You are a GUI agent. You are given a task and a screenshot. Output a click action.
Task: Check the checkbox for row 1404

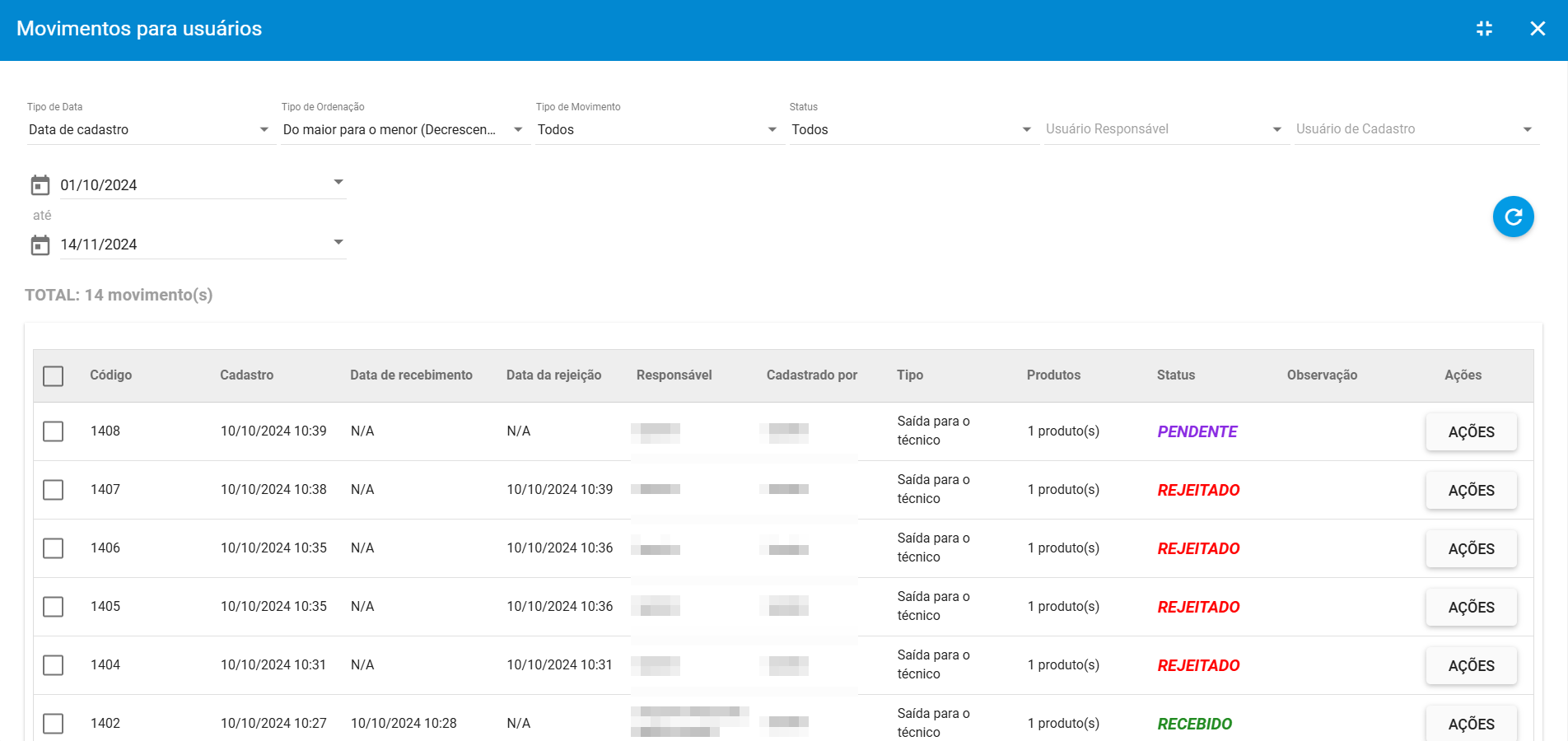(54, 665)
